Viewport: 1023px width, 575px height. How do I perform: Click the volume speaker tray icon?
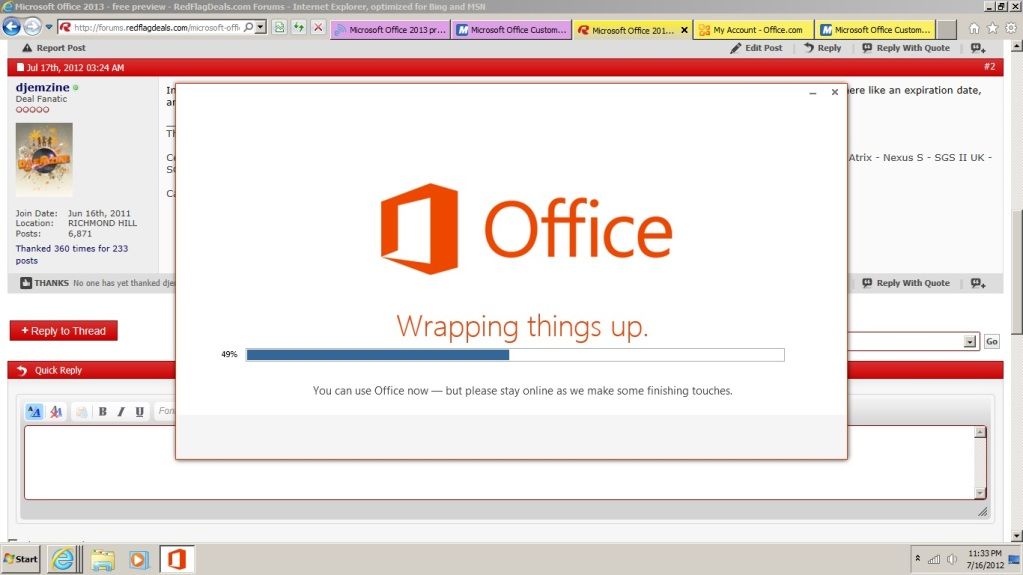(x=952, y=559)
